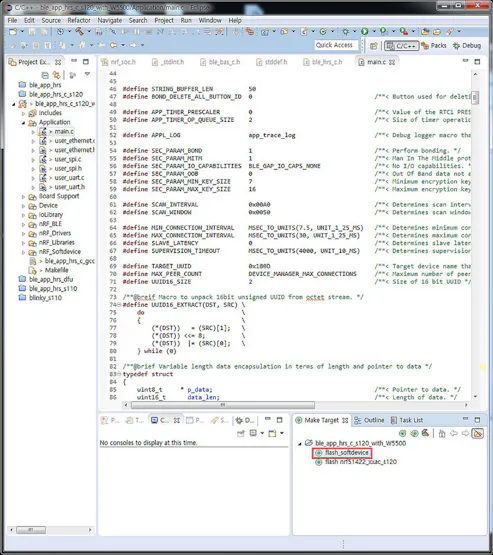Click Build Make Target hammer icon
493x555 pixels.
tap(425, 433)
